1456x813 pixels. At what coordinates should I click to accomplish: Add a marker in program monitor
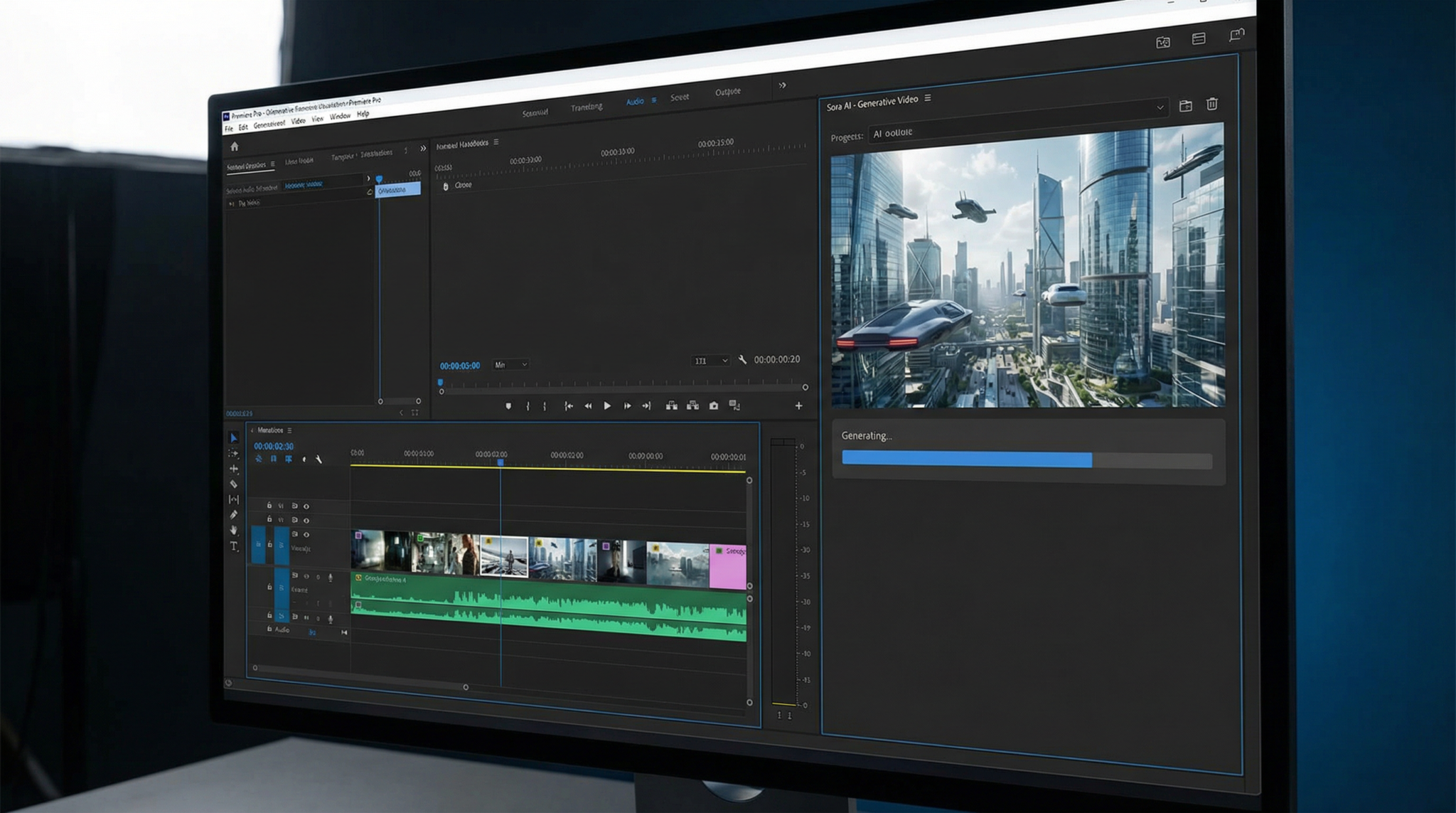(x=508, y=406)
